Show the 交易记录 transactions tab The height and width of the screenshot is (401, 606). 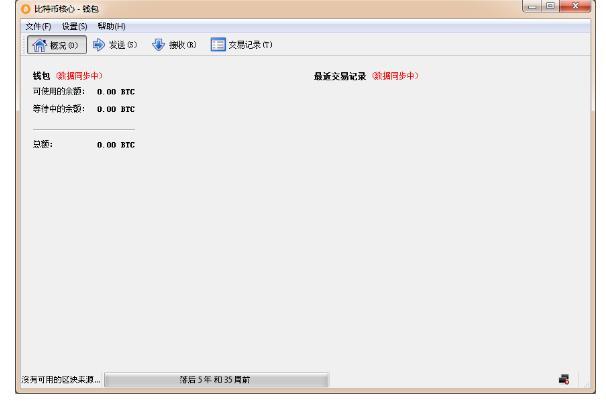pos(242,45)
